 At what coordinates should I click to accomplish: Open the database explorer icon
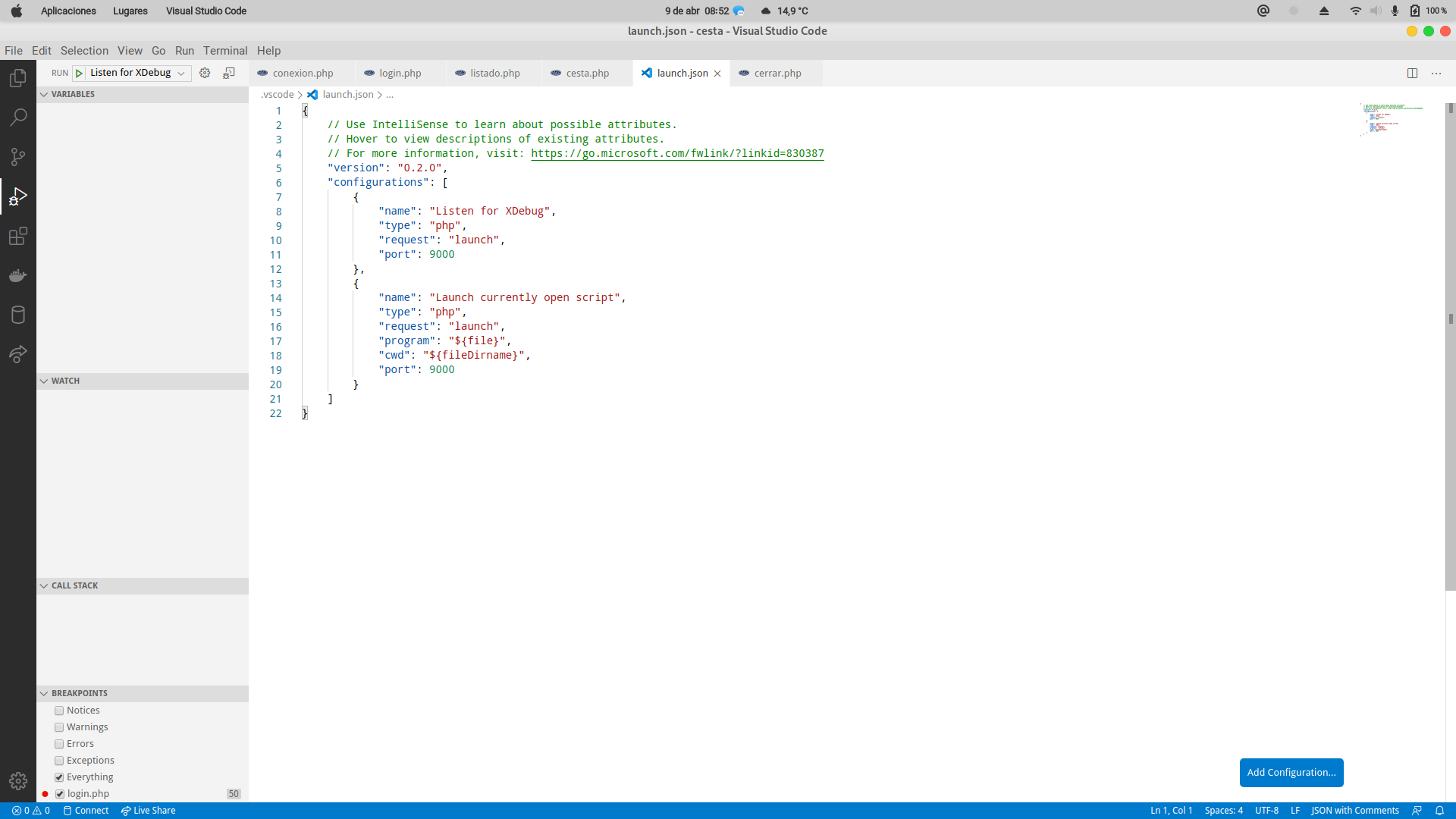point(18,315)
